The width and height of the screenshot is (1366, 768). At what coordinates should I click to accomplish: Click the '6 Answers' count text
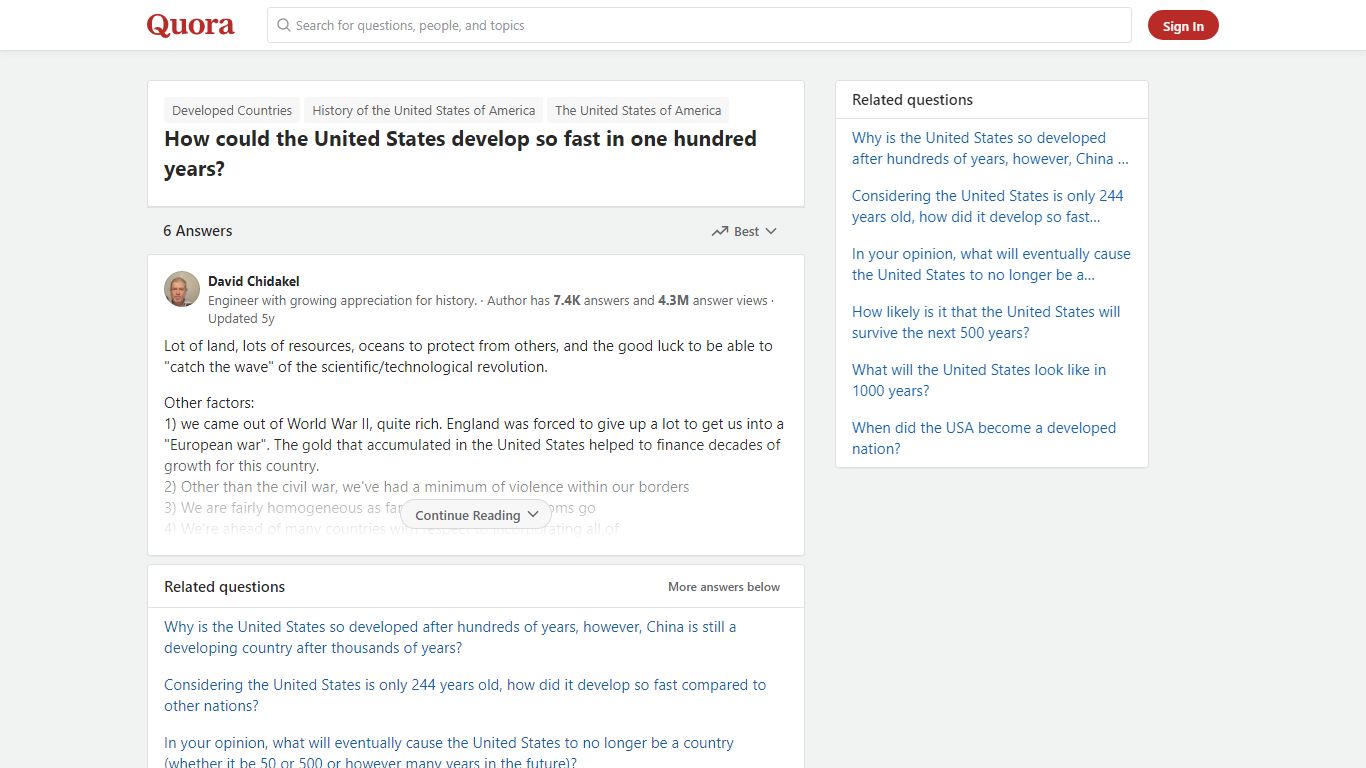tap(198, 231)
